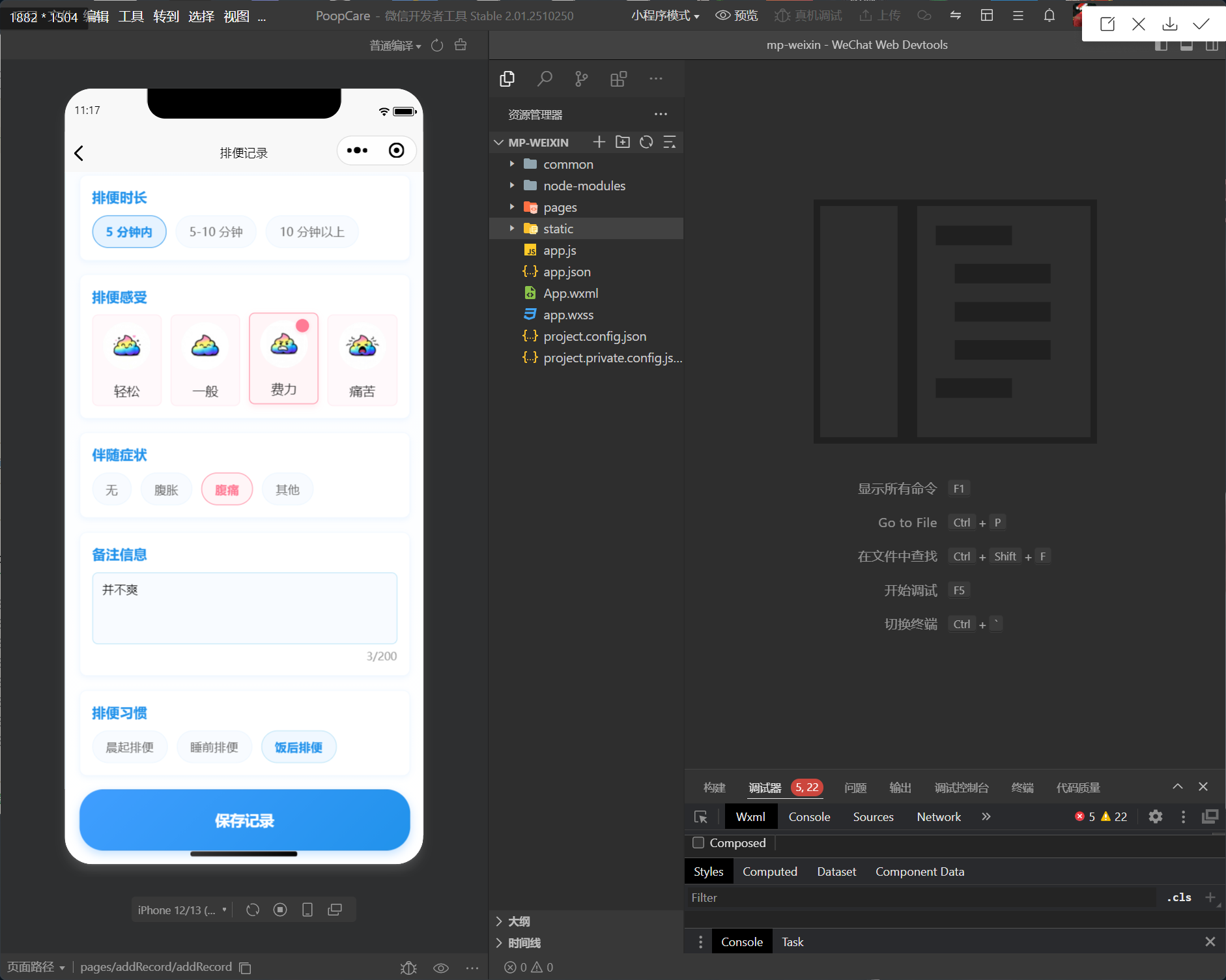1226x980 pixels.
Task: Open the 小程序模式 mode dropdown
Action: (x=664, y=16)
